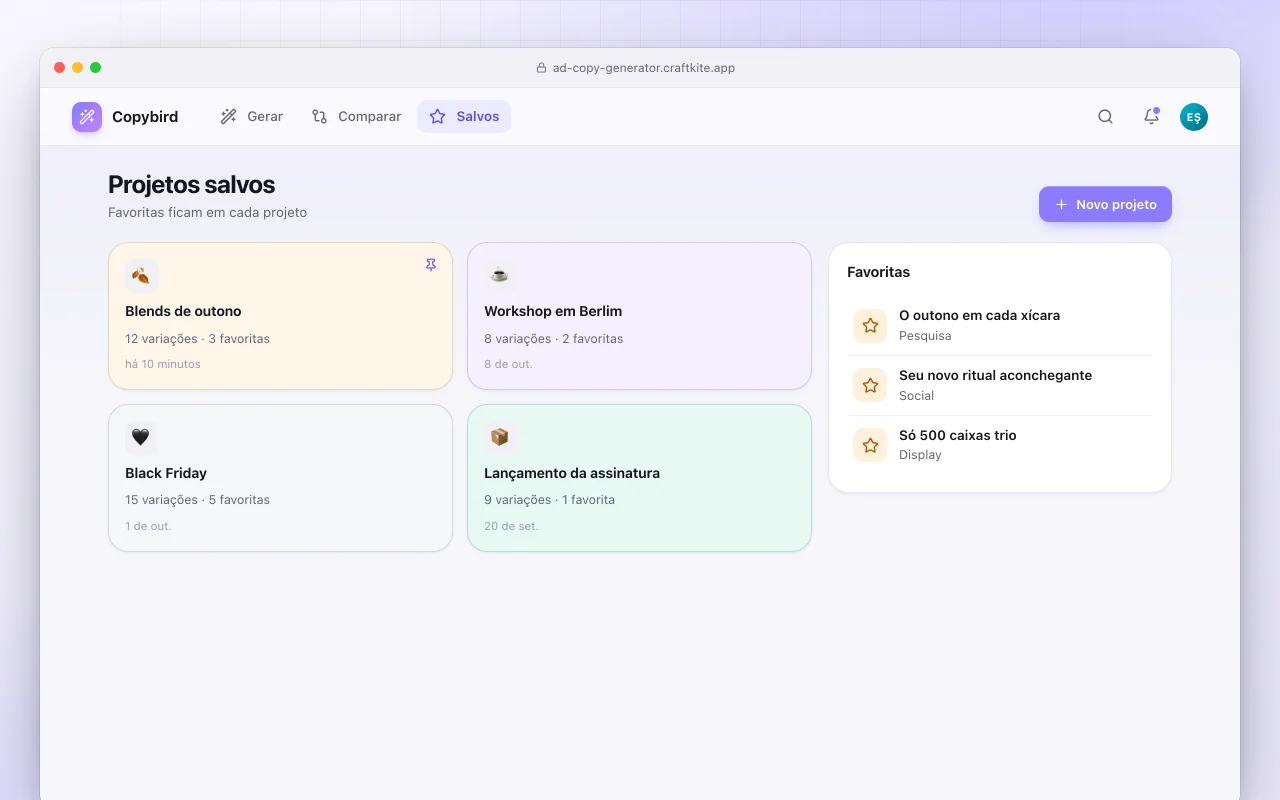Switch to the Gerar tab
1280x800 pixels.
point(252,117)
